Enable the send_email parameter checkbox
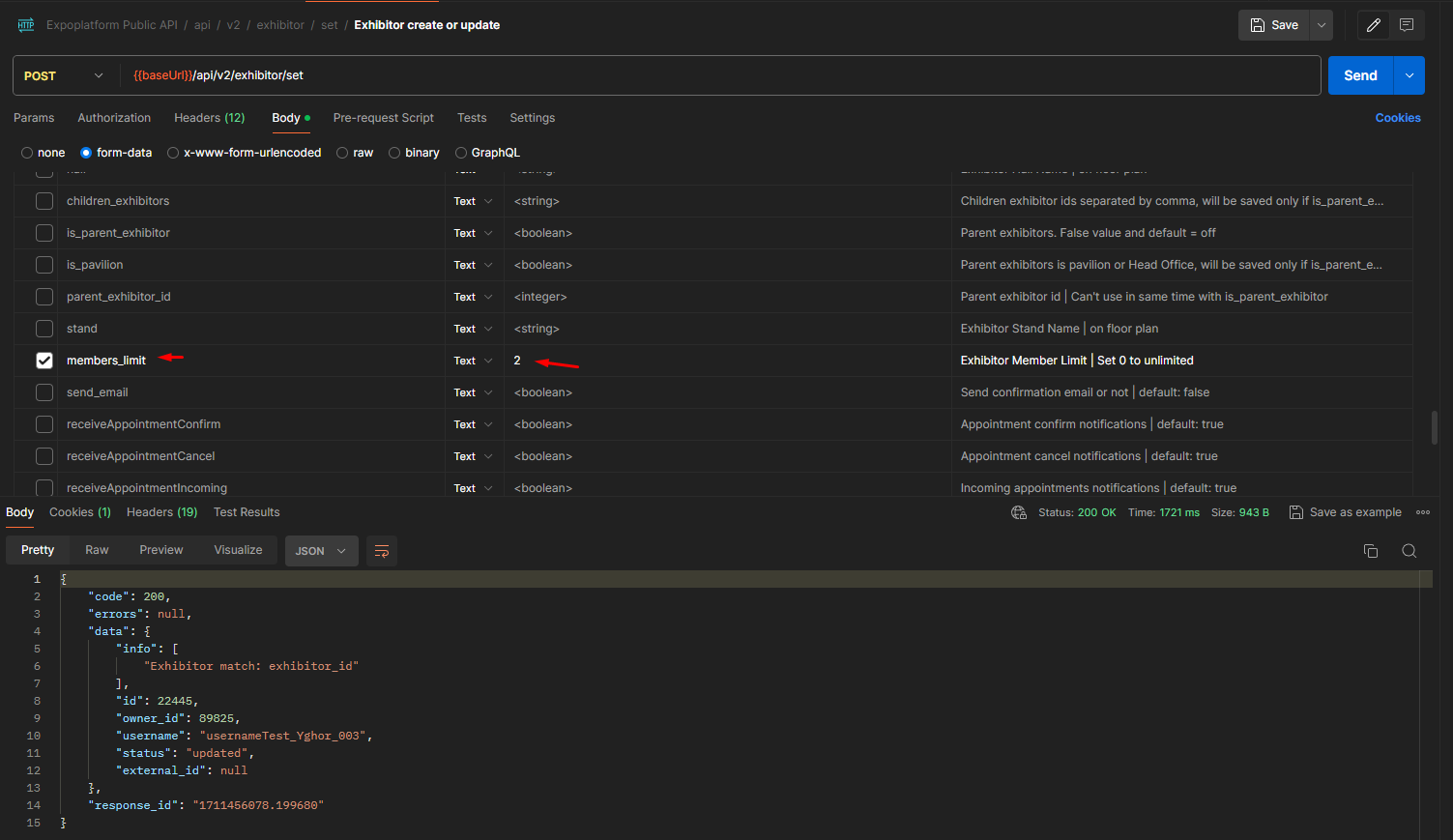The width and height of the screenshot is (1453, 840). [44, 392]
